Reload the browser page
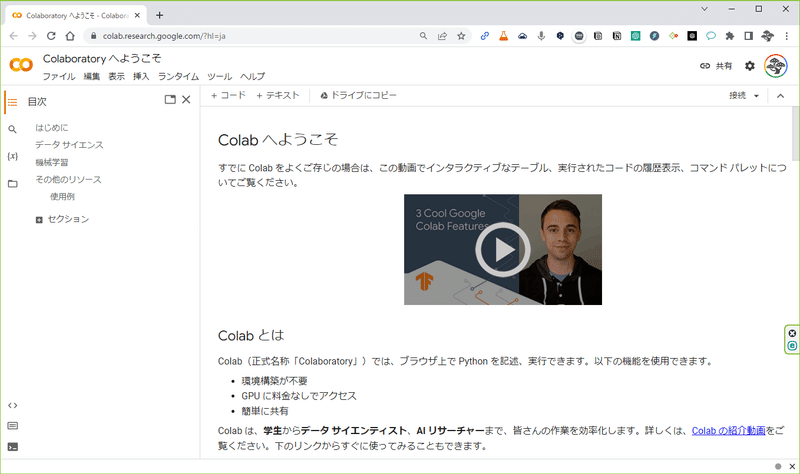 point(51,36)
